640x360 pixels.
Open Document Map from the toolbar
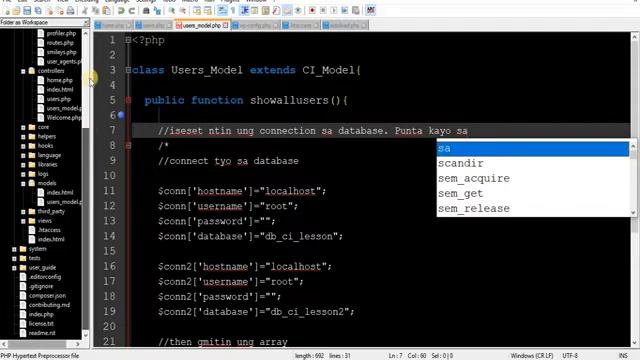point(265,11)
